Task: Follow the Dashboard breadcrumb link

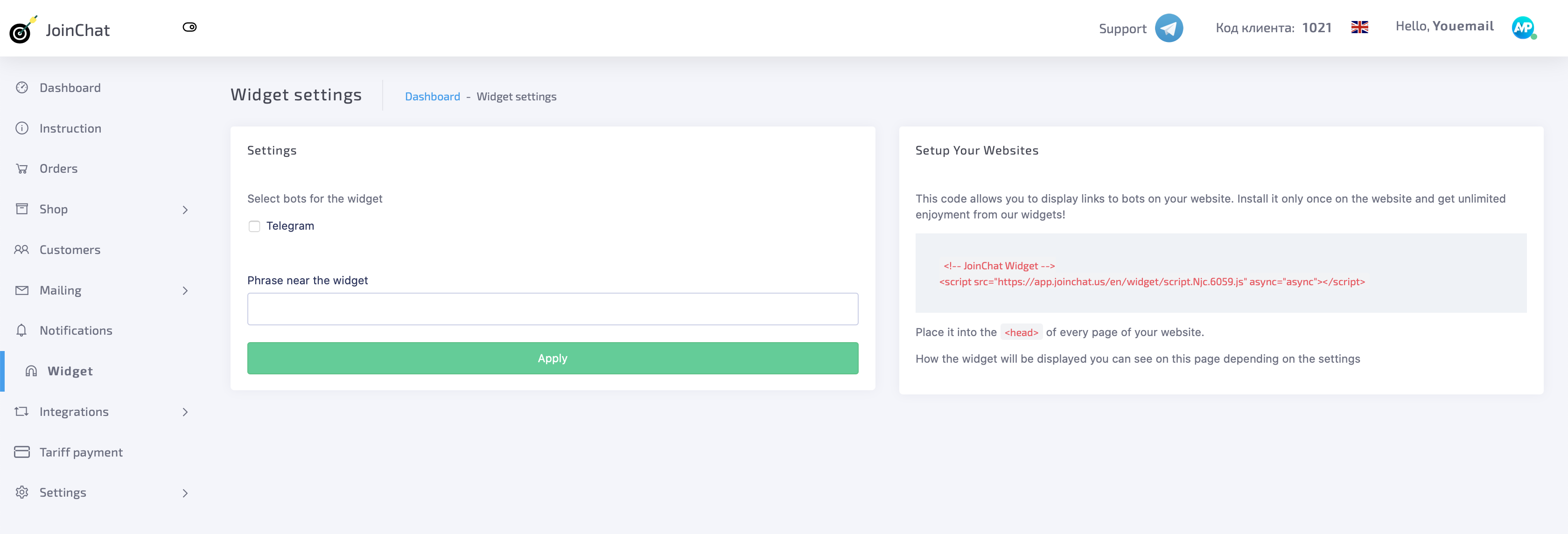Action: (x=432, y=96)
